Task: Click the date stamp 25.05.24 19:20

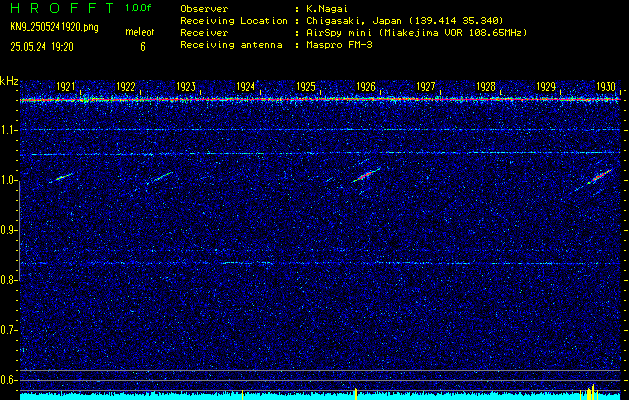Action: [42, 47]
